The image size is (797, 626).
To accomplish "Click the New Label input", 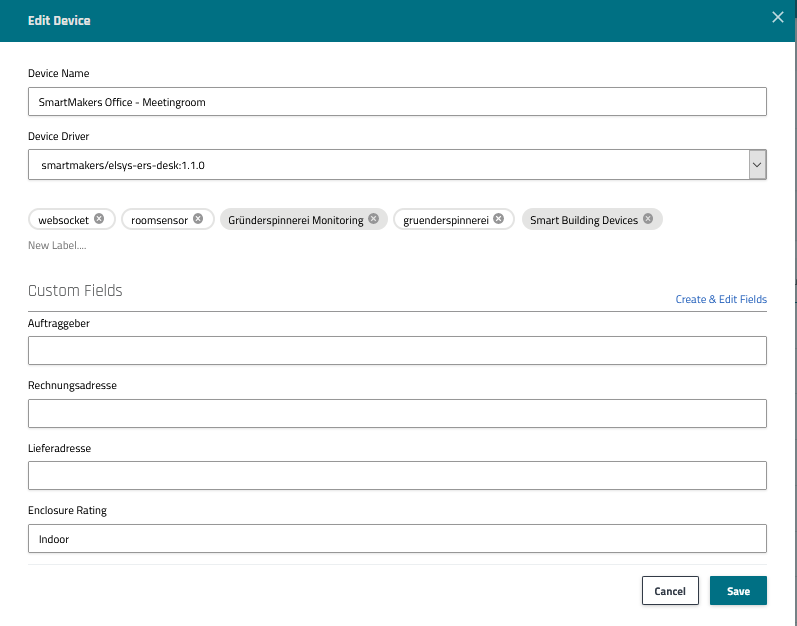I will tap(57, 245).
